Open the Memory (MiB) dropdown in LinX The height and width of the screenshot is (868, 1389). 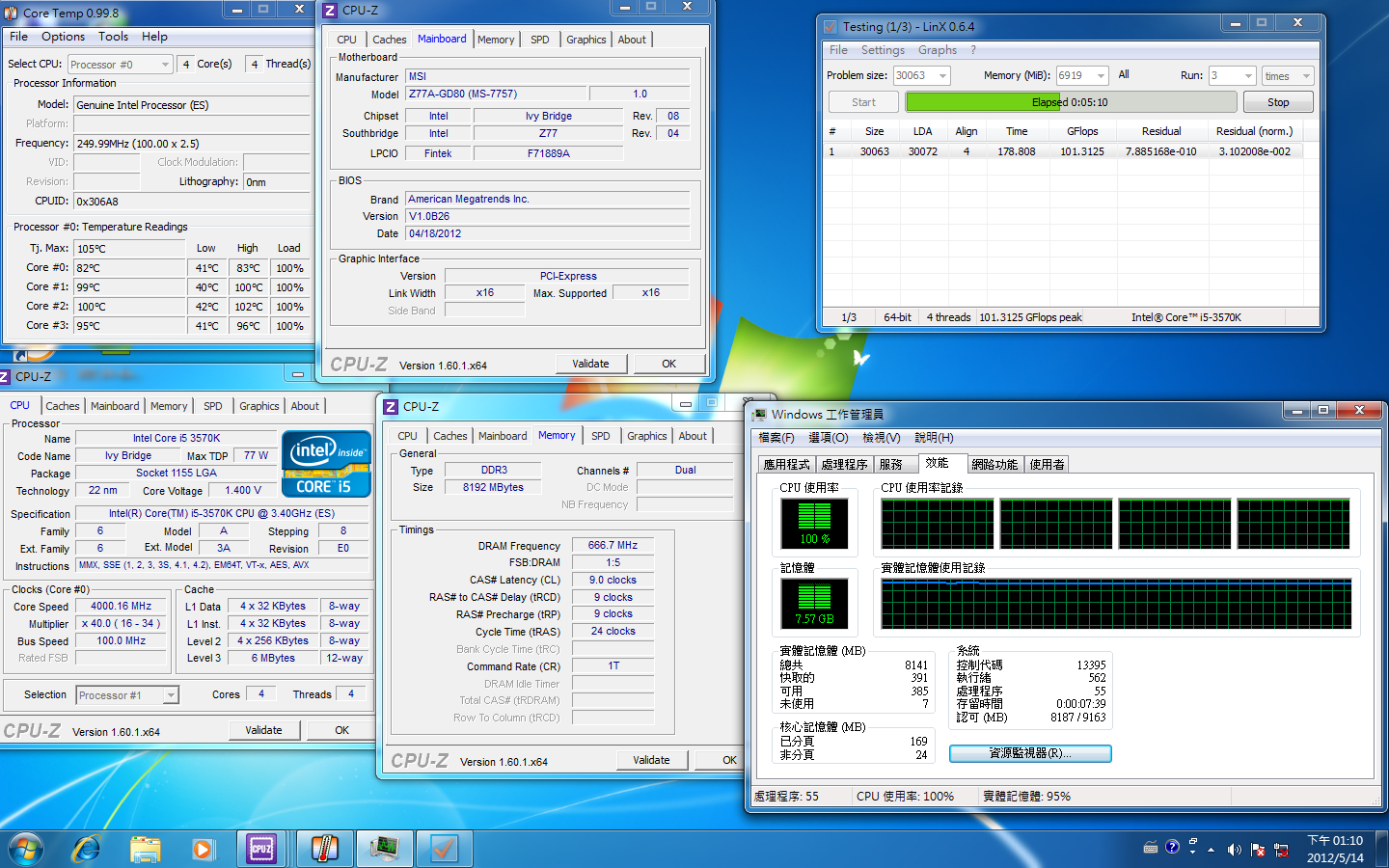coord(1101,76)
